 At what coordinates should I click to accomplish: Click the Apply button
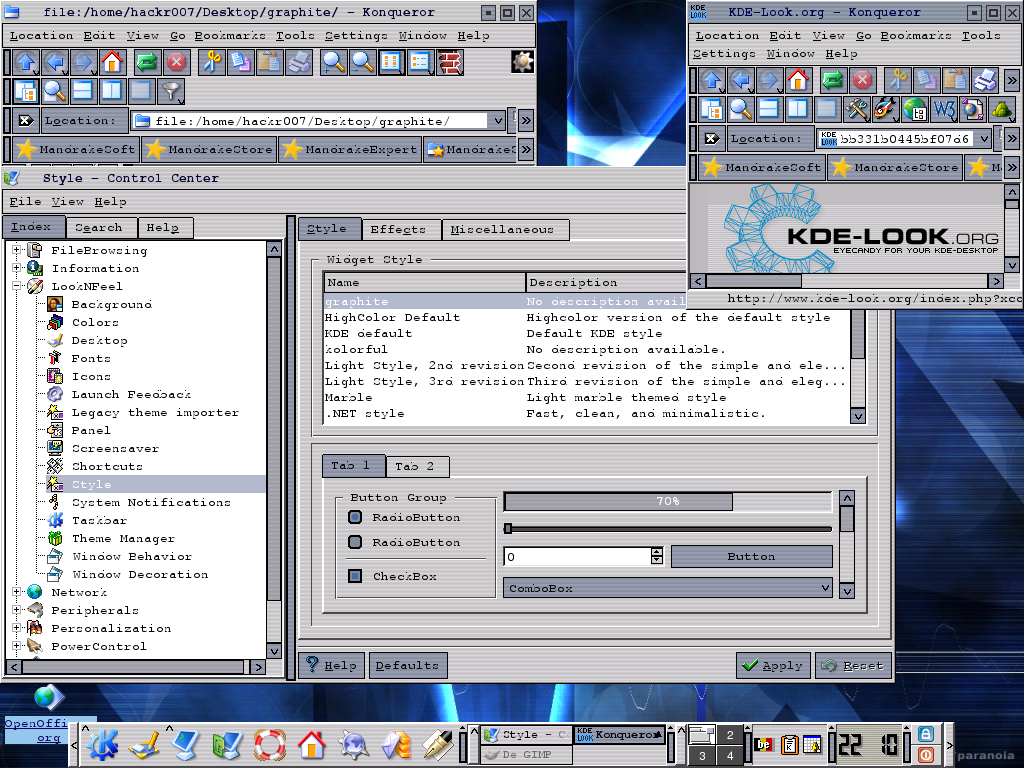tap(773, 665)
